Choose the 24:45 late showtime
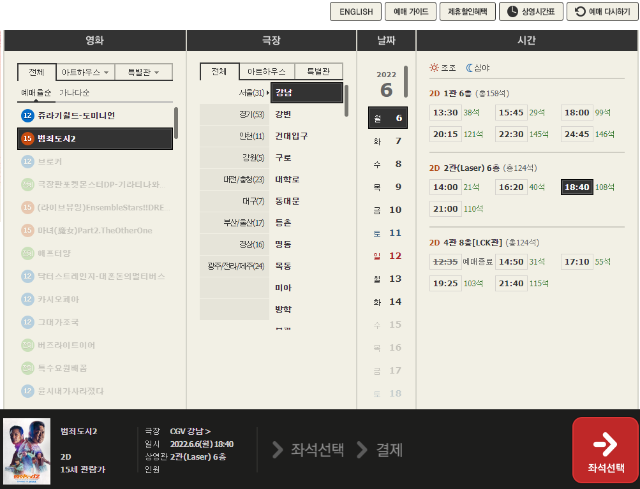 pos(577,134)
